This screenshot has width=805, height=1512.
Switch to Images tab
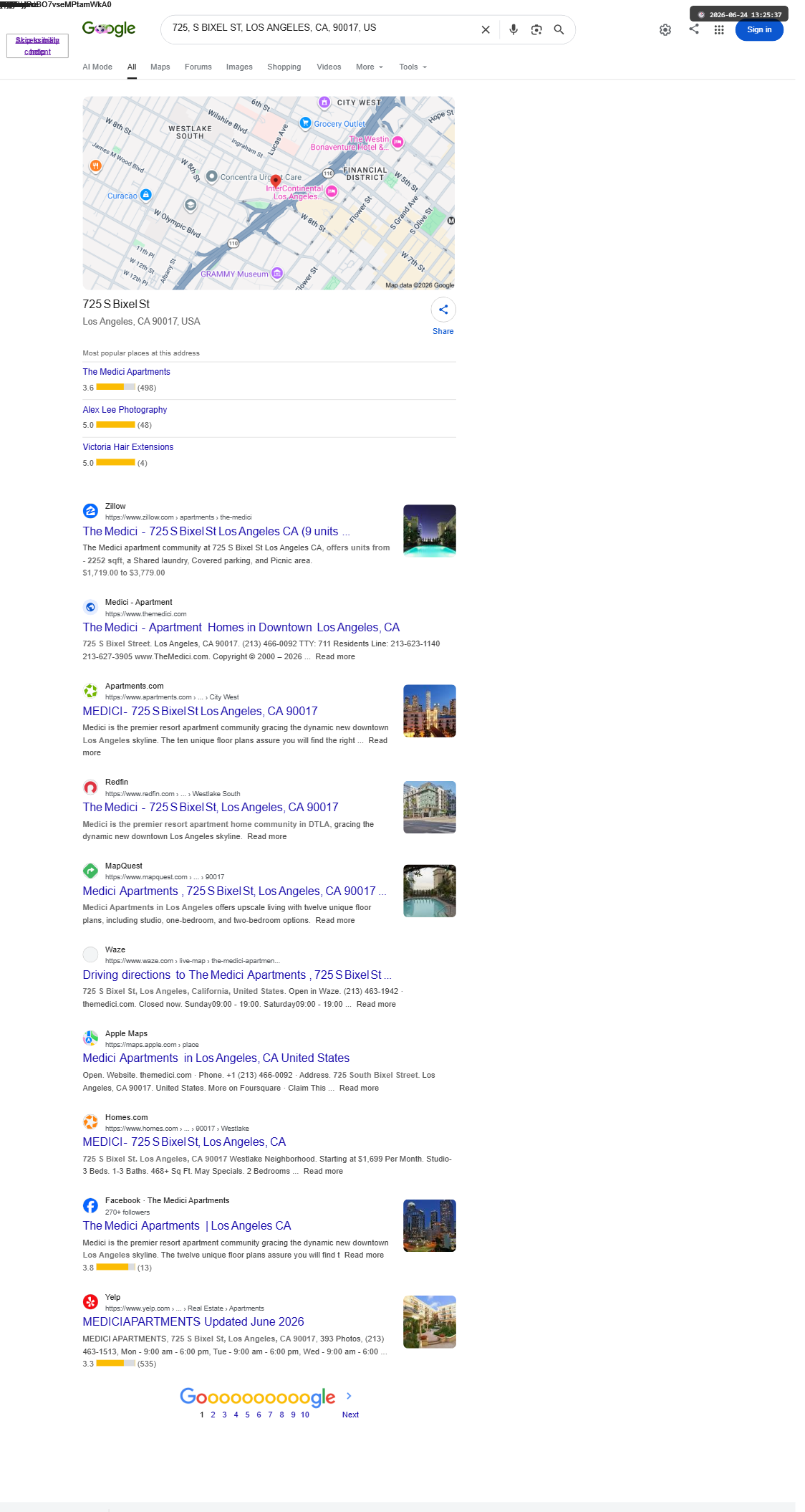click(x=239, y=67)
